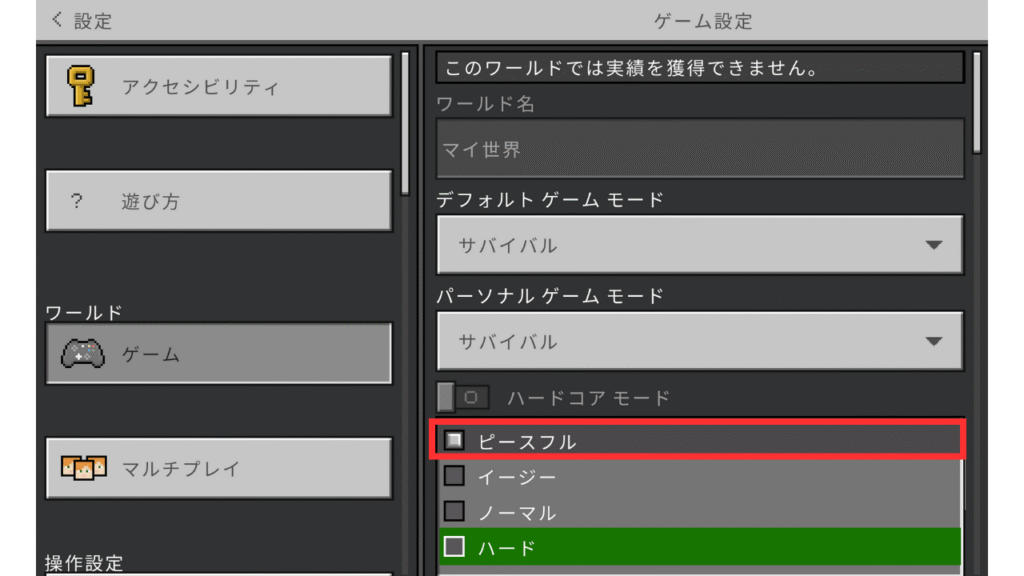
Task: Select the ハード difficulty checkbox
Action: (454, 547)
